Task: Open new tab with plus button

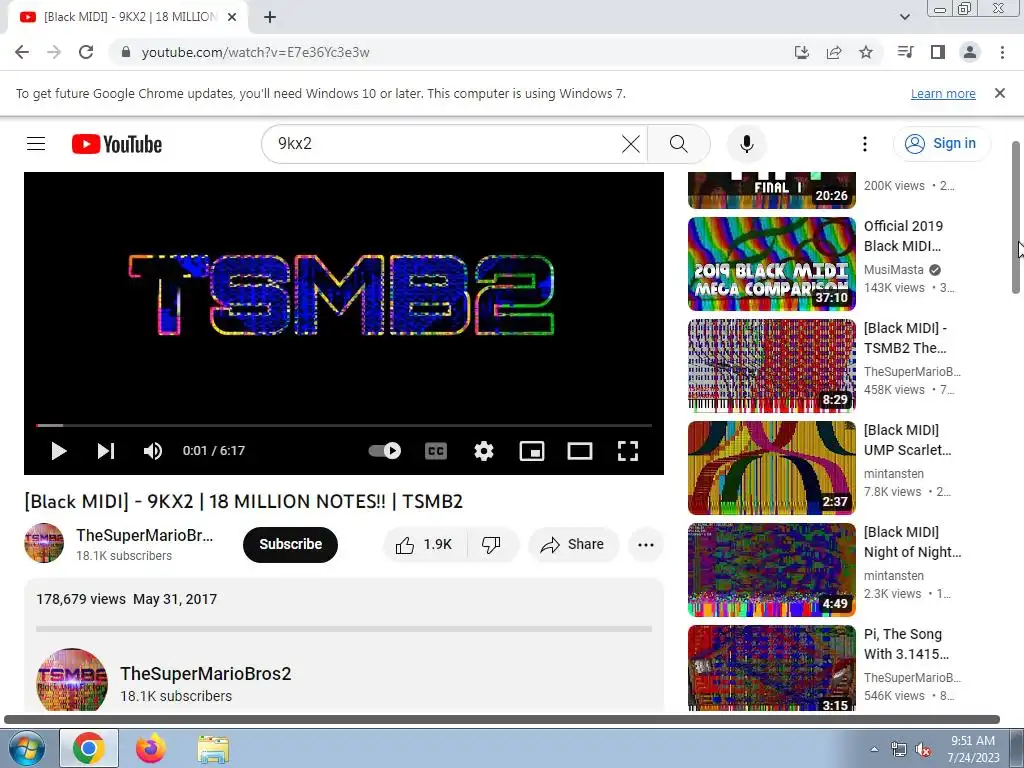Action: point(270,17)
